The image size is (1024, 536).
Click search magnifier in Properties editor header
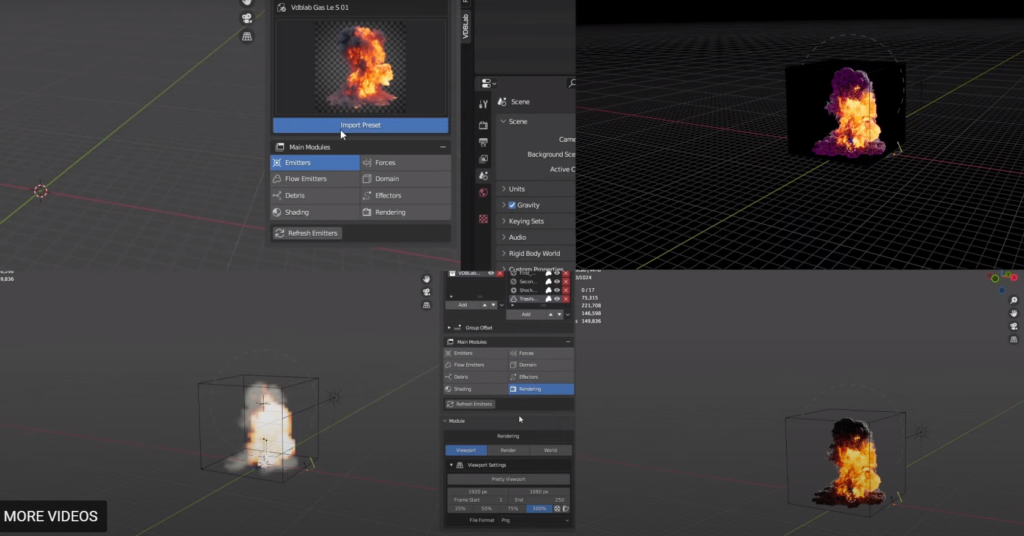[x=572, y=83]
